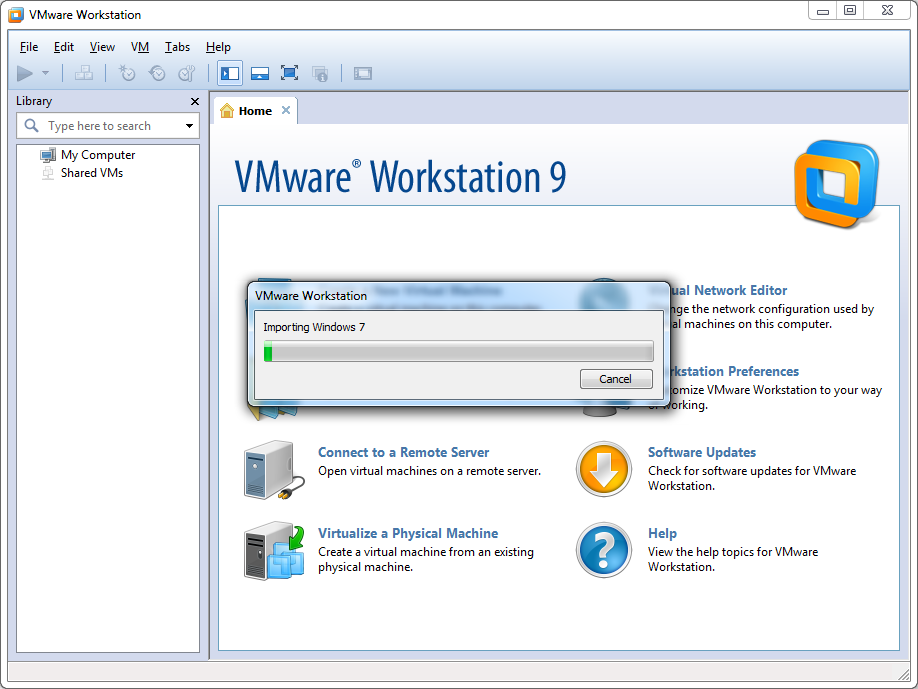The height and width of the screenshot is (689, 918).
Task: Open the VM menu
Action: tap(140, 47)
